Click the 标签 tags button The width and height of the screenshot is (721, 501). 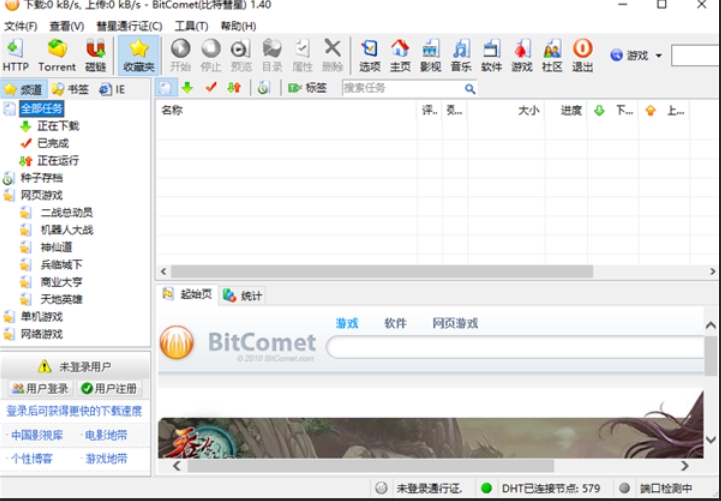coord(307,87)
